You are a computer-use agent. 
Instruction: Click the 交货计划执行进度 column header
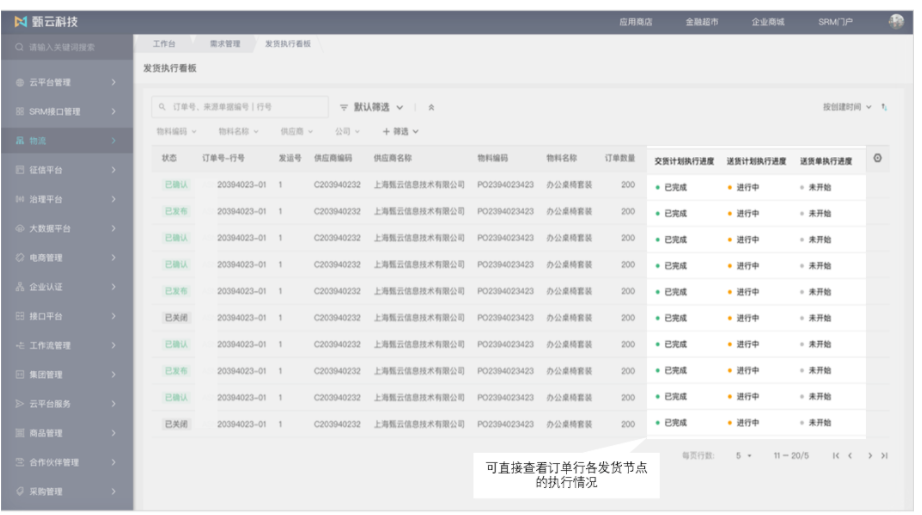tap(684, 161)
